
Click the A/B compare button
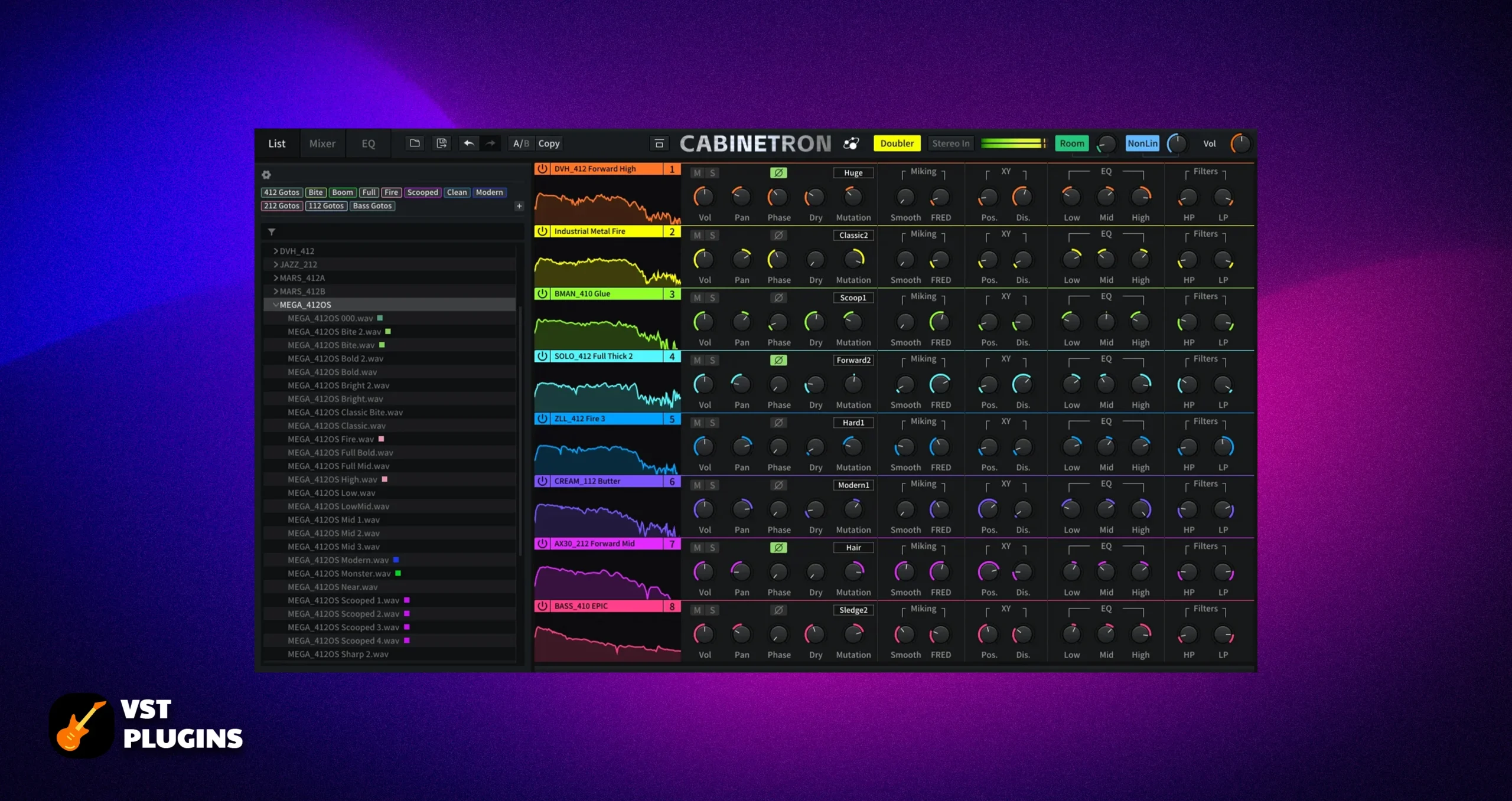(x=521, y=143)
